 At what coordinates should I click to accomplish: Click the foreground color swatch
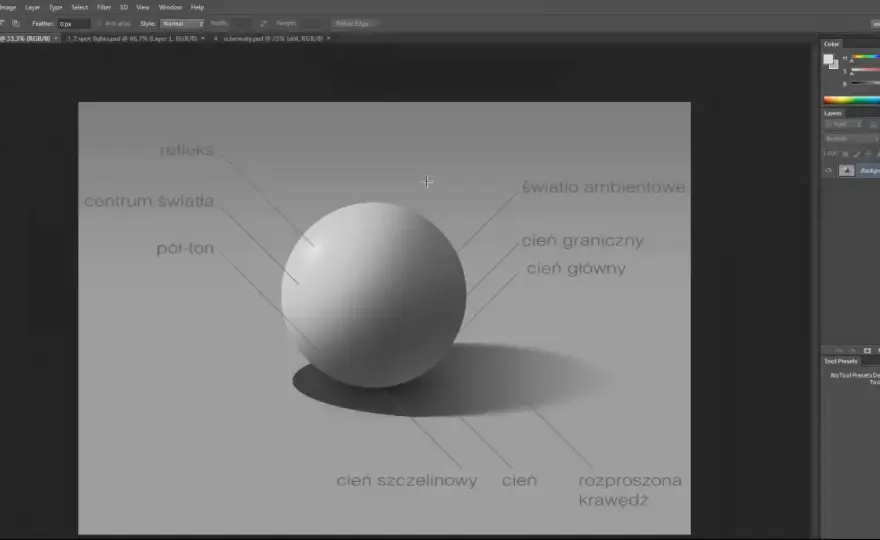[828, 59]
